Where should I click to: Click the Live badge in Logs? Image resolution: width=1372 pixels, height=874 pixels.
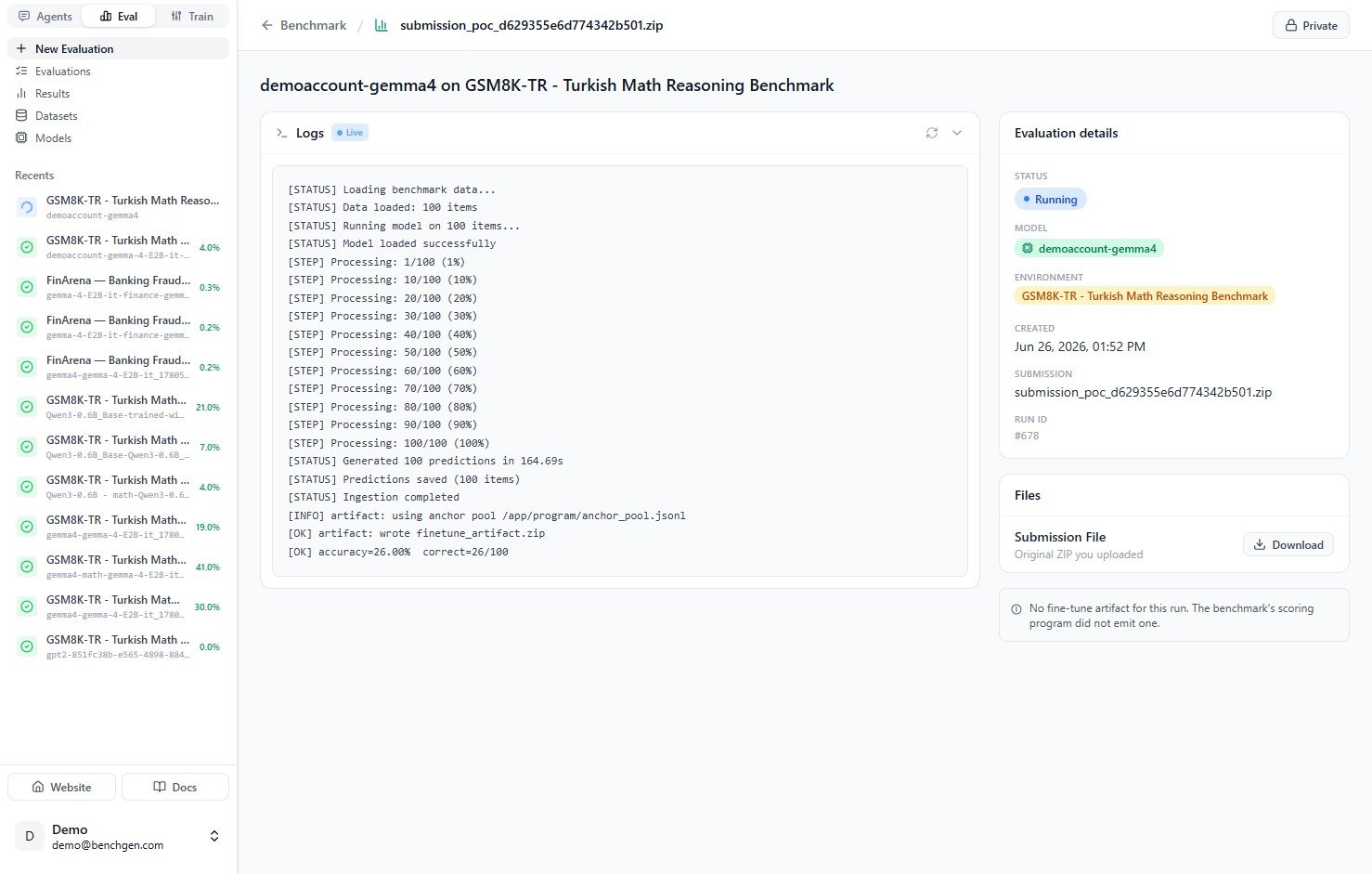[350, 133]
